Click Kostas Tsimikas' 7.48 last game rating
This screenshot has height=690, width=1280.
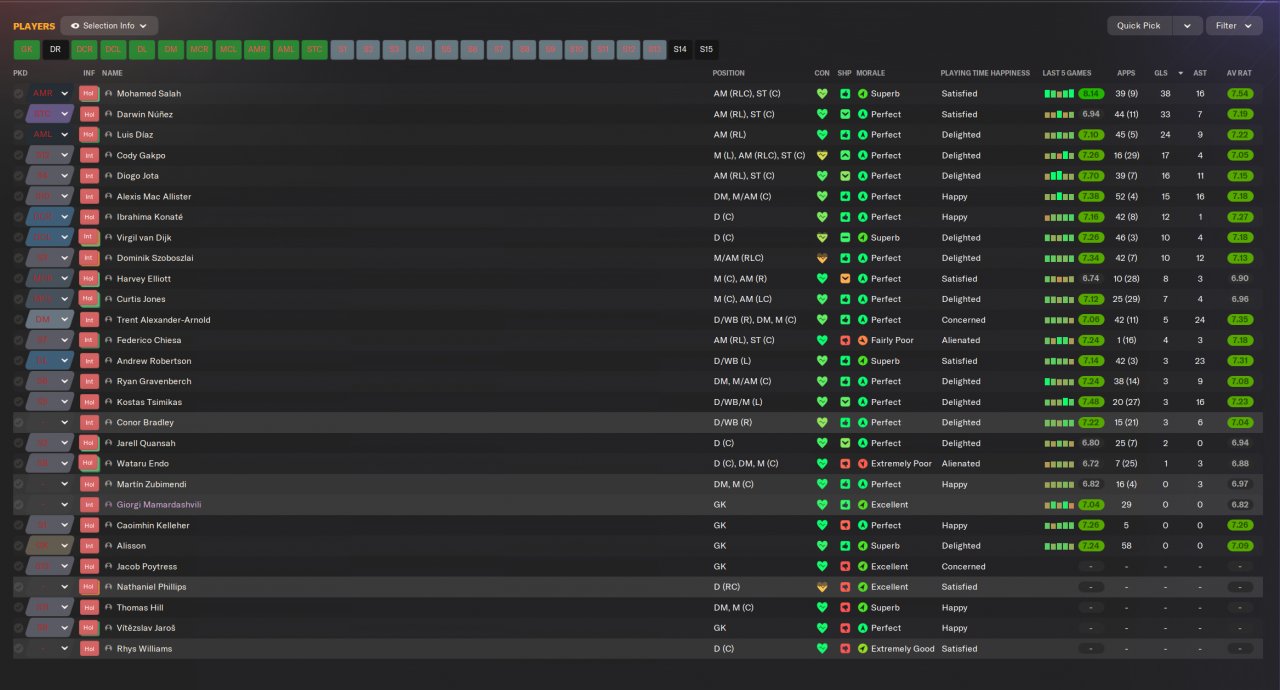1091,402
